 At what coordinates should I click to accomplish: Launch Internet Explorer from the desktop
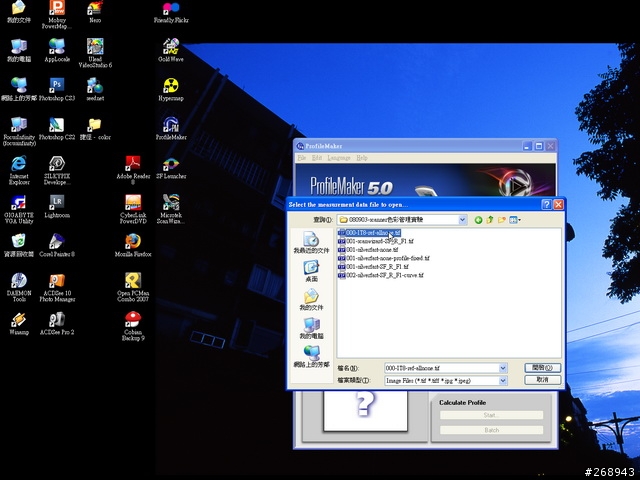[x=19, y=170]
